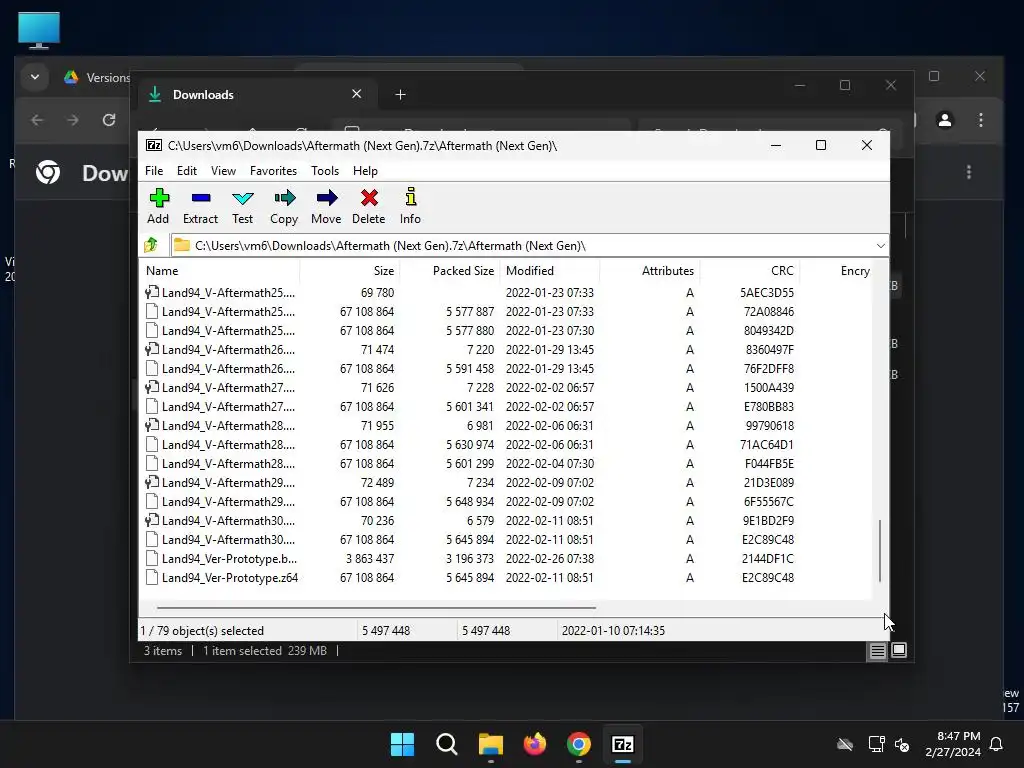Image resolution: width=1024 pixels, height=768 pixels.
Task: Select the file with CRC 5AEC3D55
Action: coord(505,293)
